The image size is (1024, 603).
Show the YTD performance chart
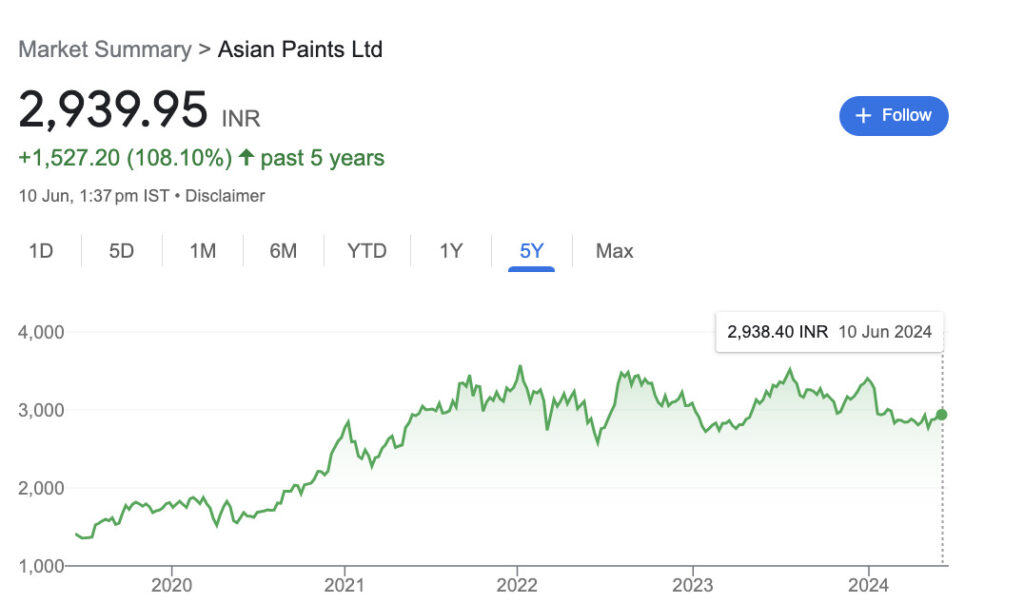click(366, 251)
